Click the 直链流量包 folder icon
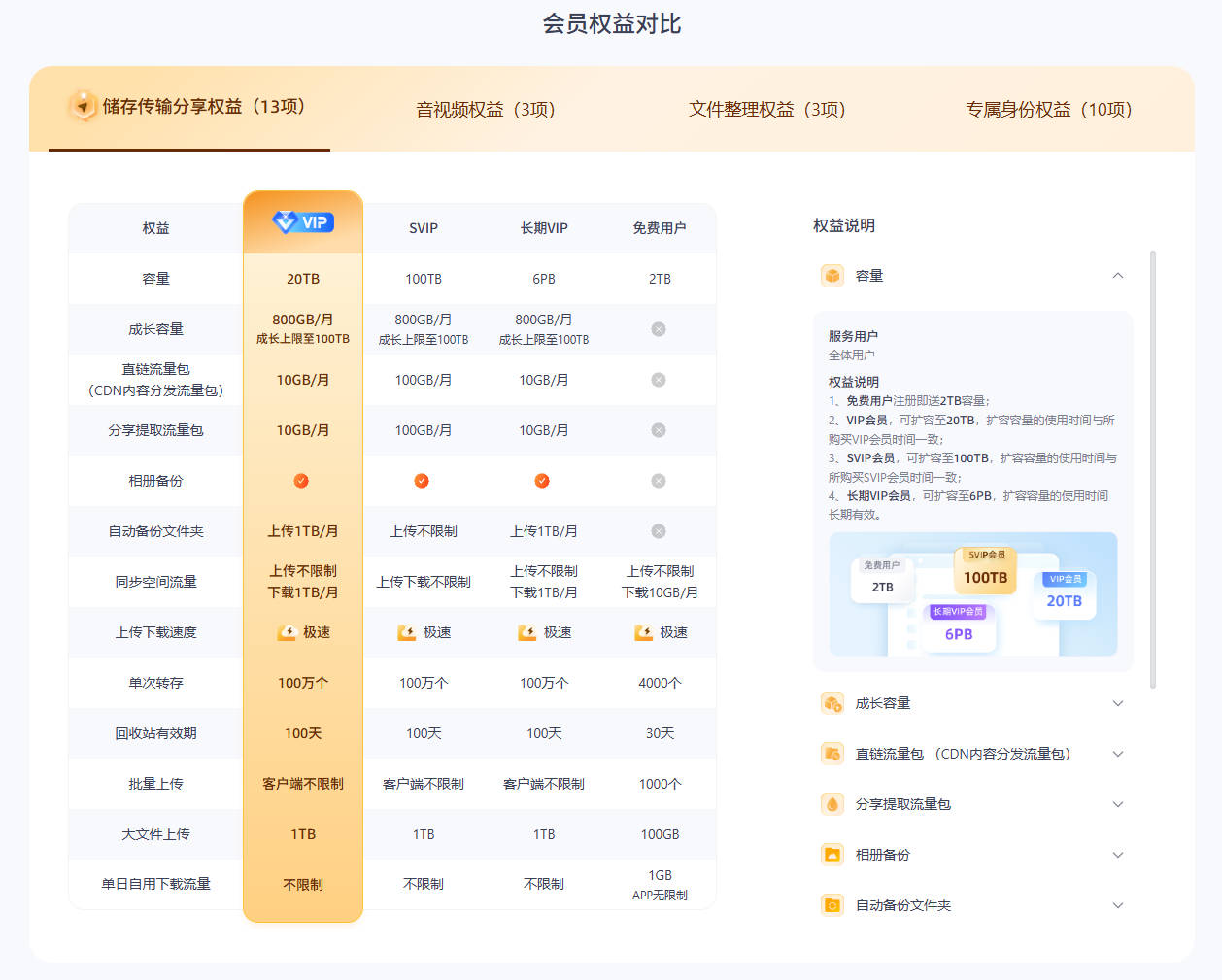The width and height of the screenshot is (1222, 980). click(832, 753)
